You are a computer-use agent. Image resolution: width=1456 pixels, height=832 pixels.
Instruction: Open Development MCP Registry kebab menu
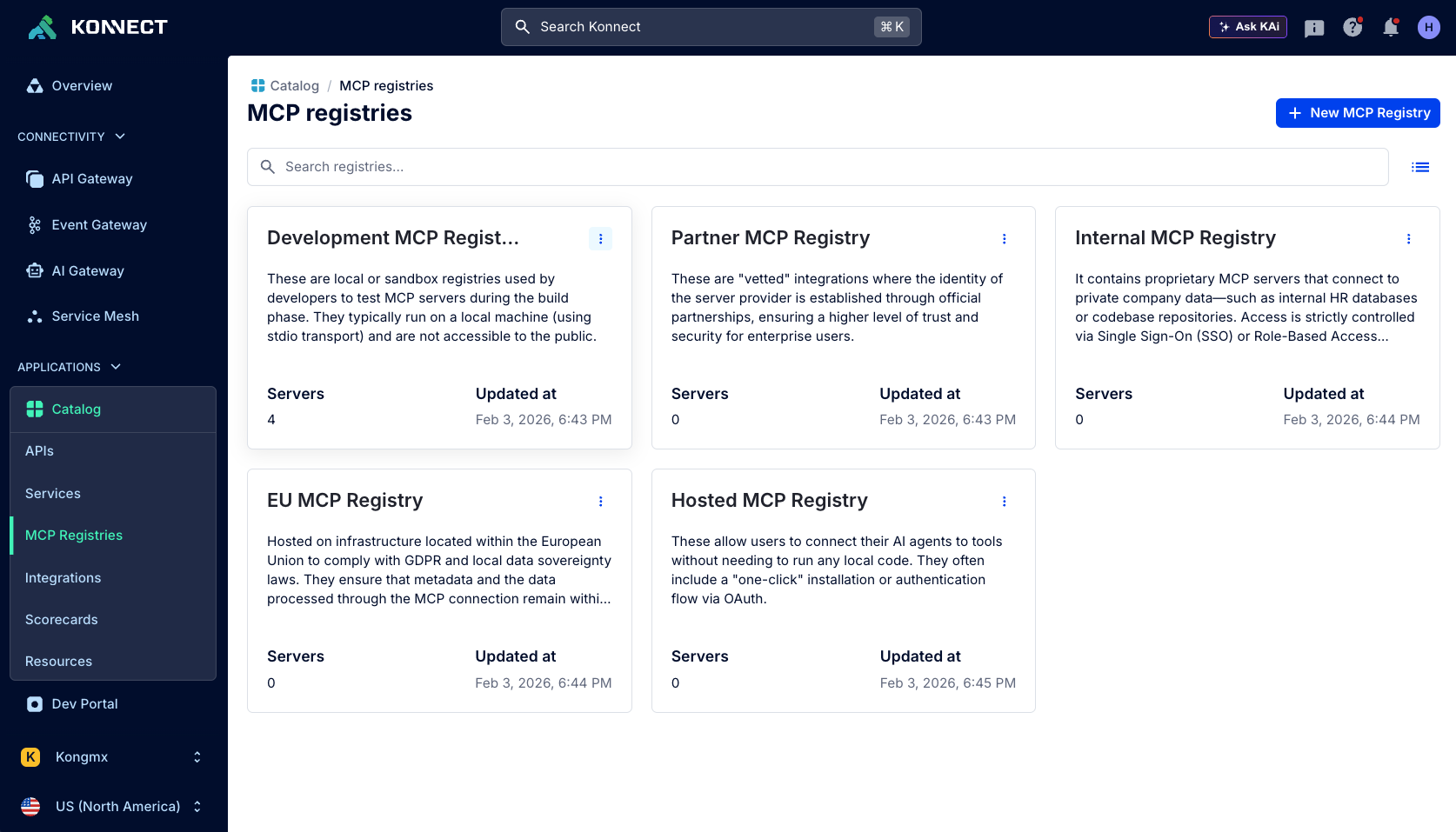(x=600, y=239)
